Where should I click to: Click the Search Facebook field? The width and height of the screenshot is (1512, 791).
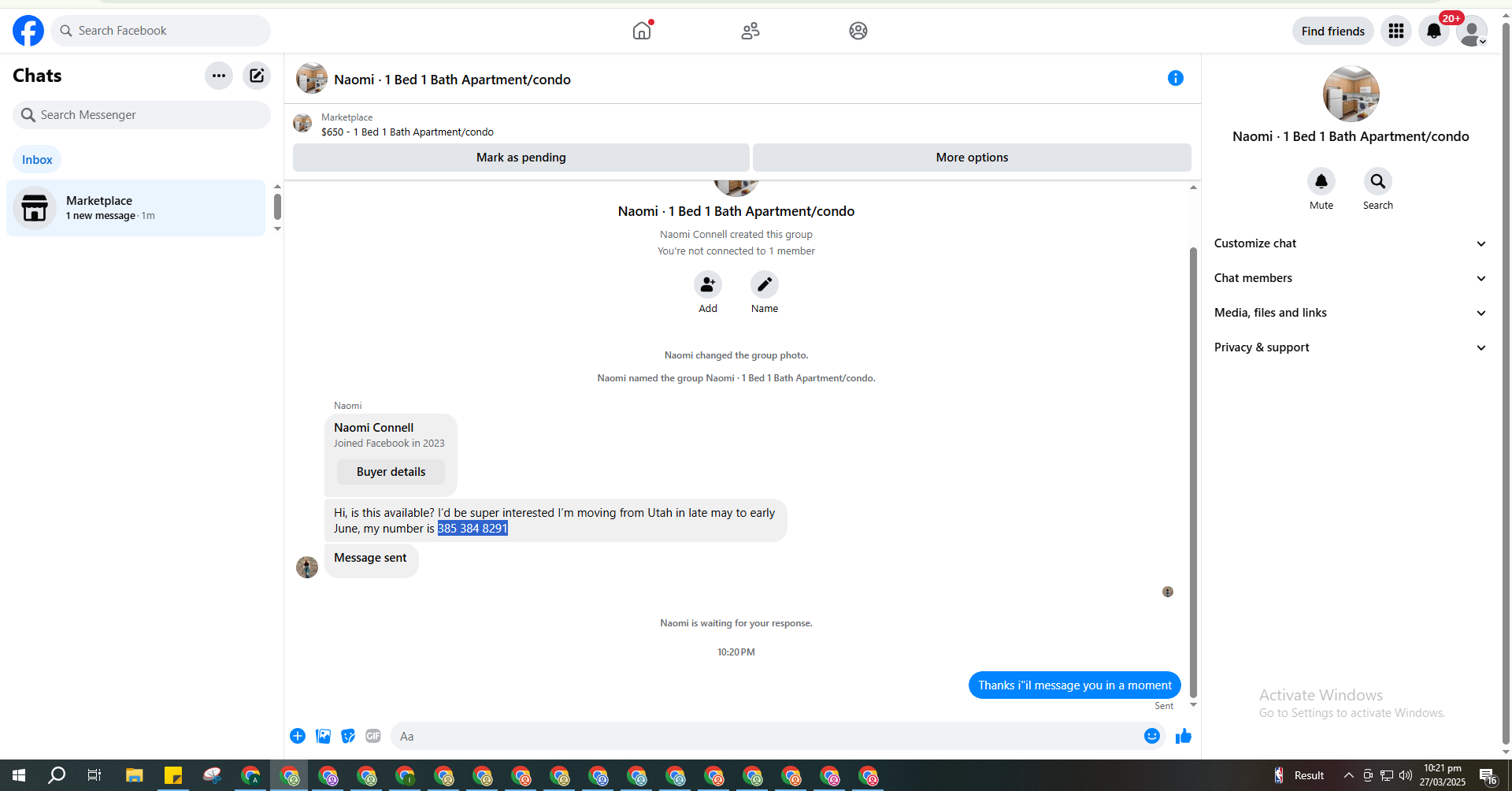point(161,31)
